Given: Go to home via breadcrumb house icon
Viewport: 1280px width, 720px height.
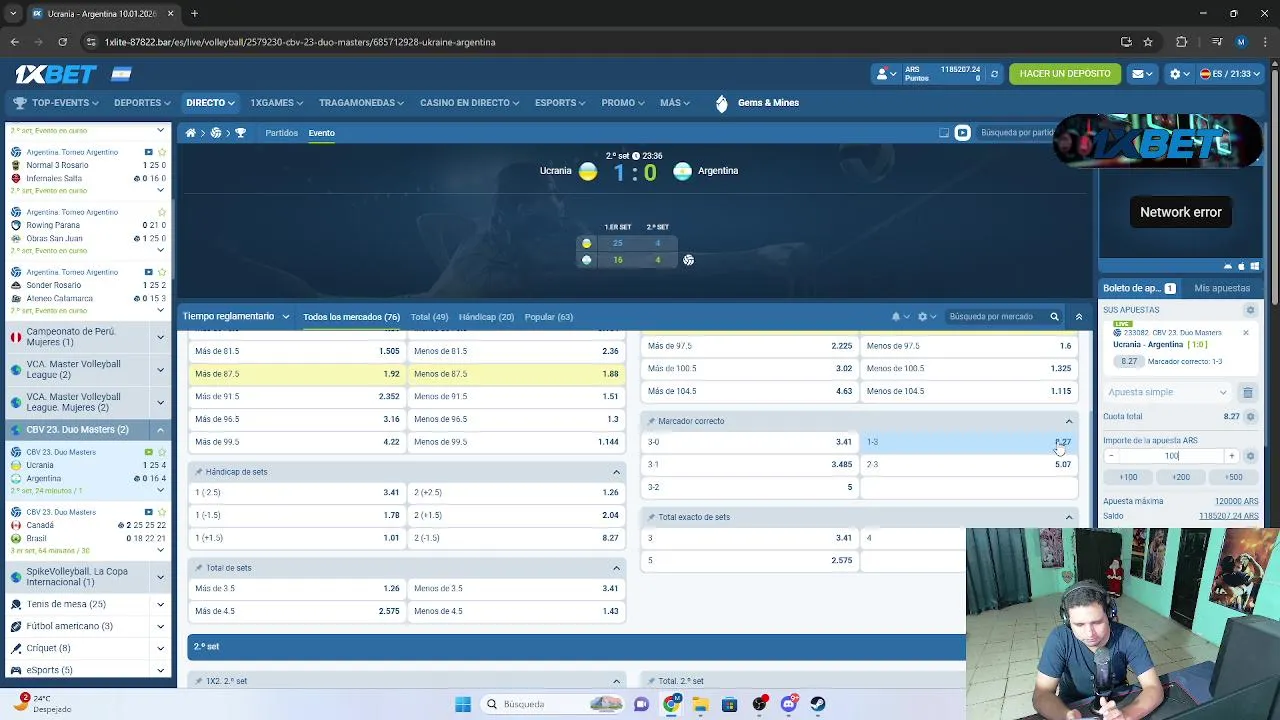Looking at the screenshot, I should [190, 133].
